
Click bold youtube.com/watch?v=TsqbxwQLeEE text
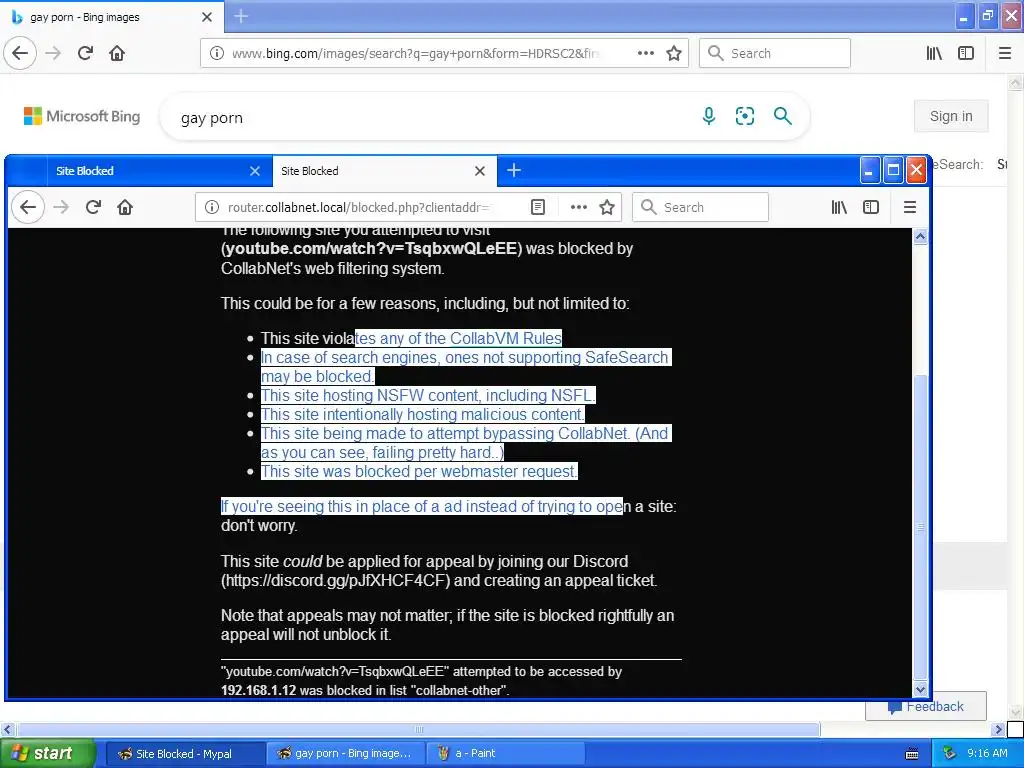(371, 248)
